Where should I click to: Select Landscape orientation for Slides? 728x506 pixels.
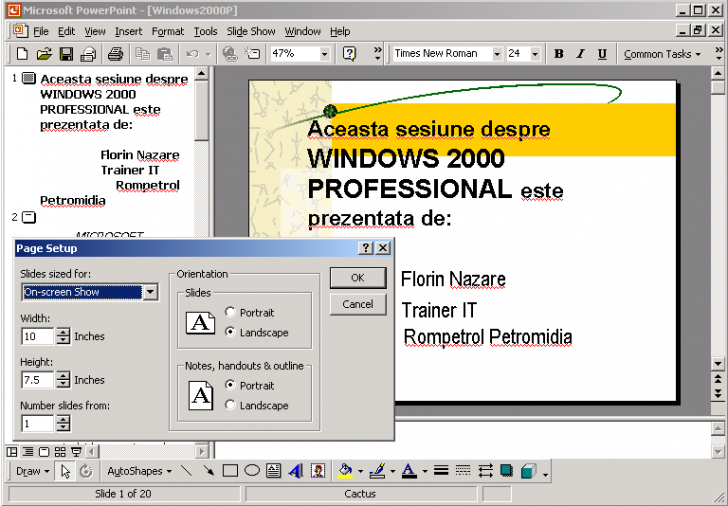pyautogui.click(x=230, y=332)
